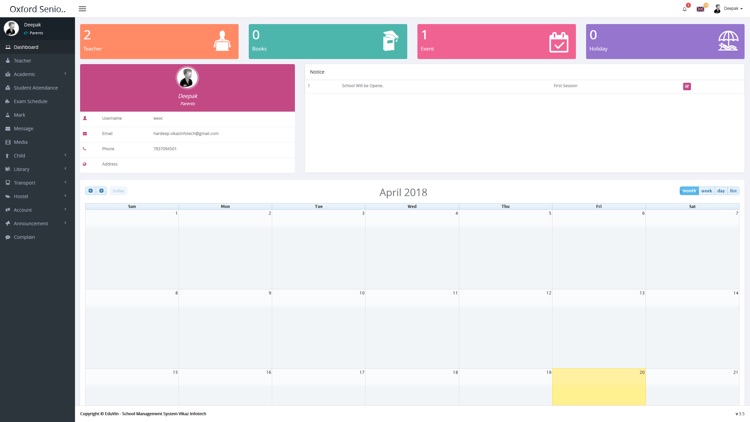Screen dimensions: 750x422
Task: Open Exam Schedule menu item
Action: tap(37, 101)
